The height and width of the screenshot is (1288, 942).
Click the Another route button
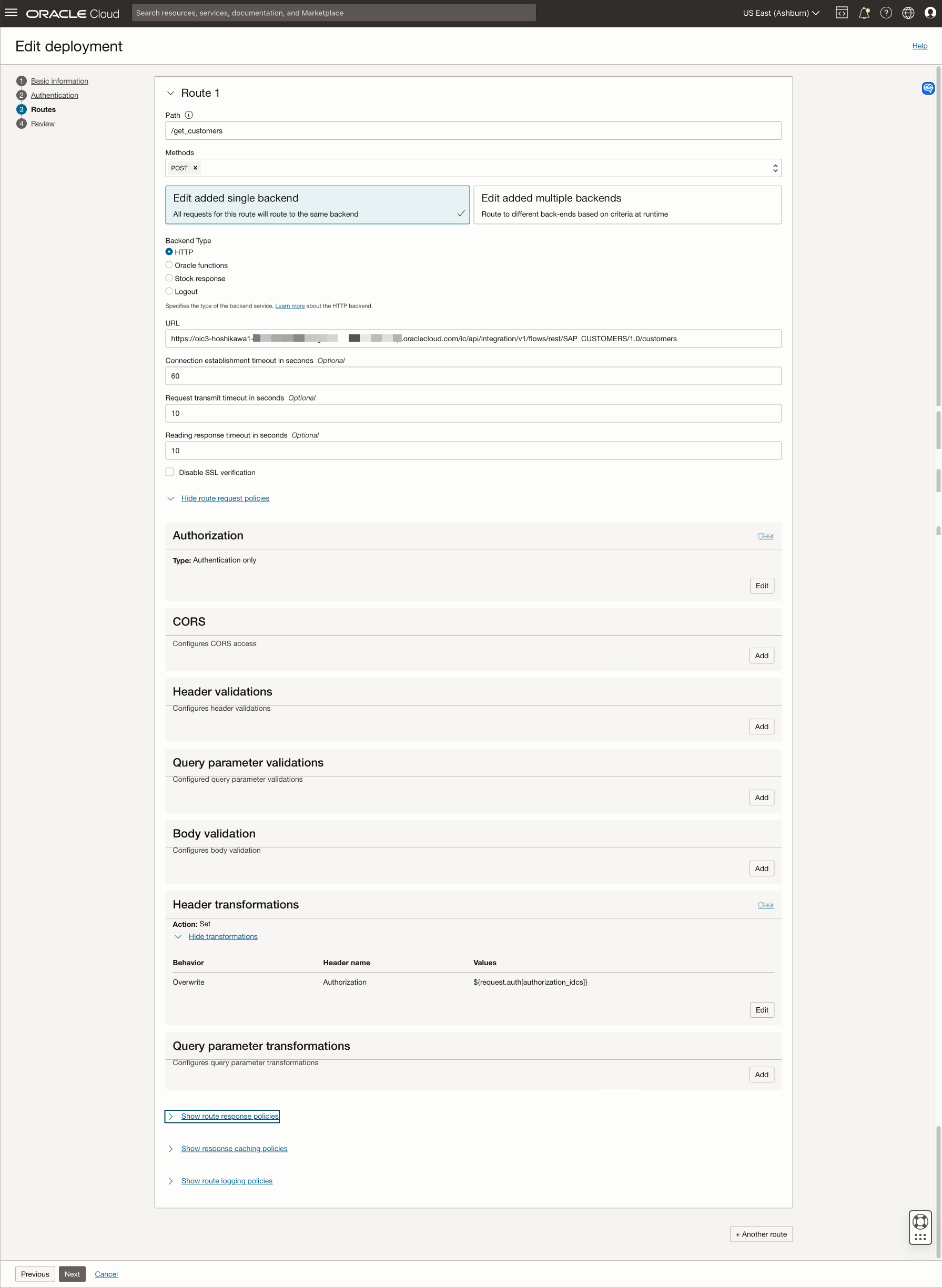[x=761, y=1234]
